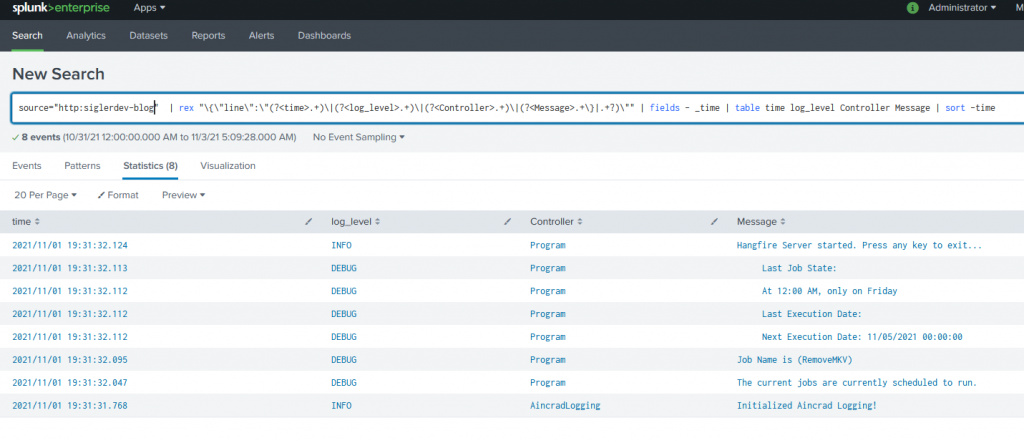Click the AincradLogging controller value
This screenshot has height=443, width=1024.
click(565, 405)
